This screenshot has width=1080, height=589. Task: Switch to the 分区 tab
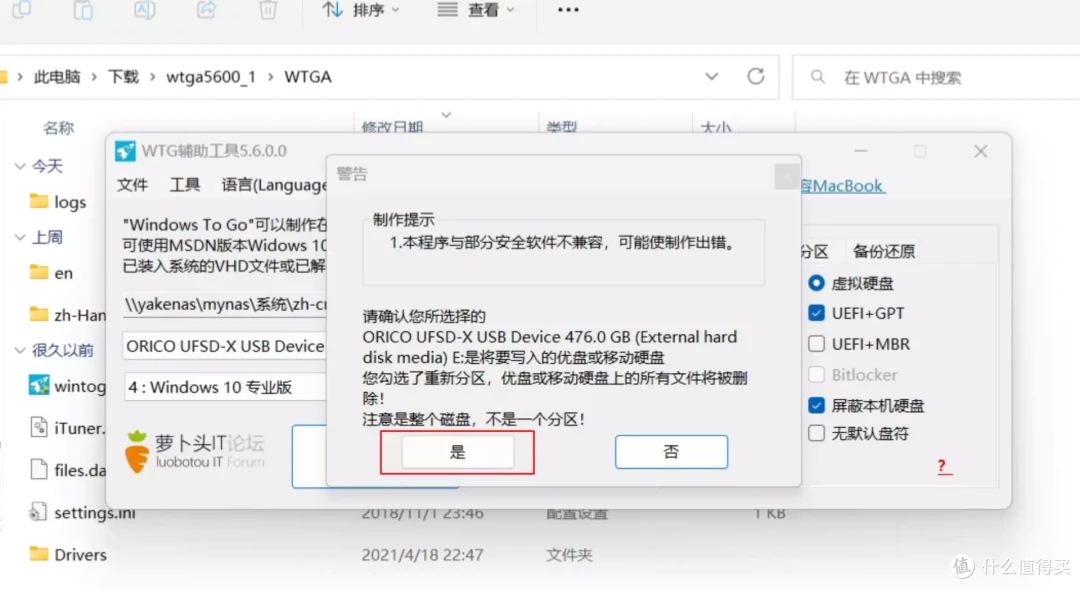click(x=814, y=251)
